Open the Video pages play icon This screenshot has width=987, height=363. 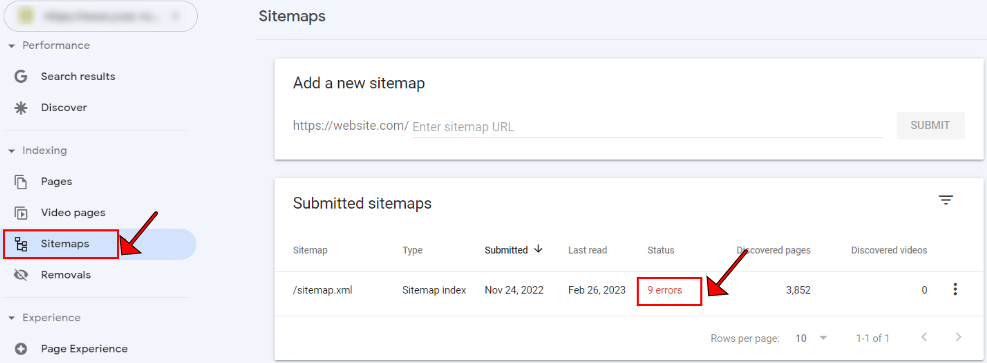[21, 213]
